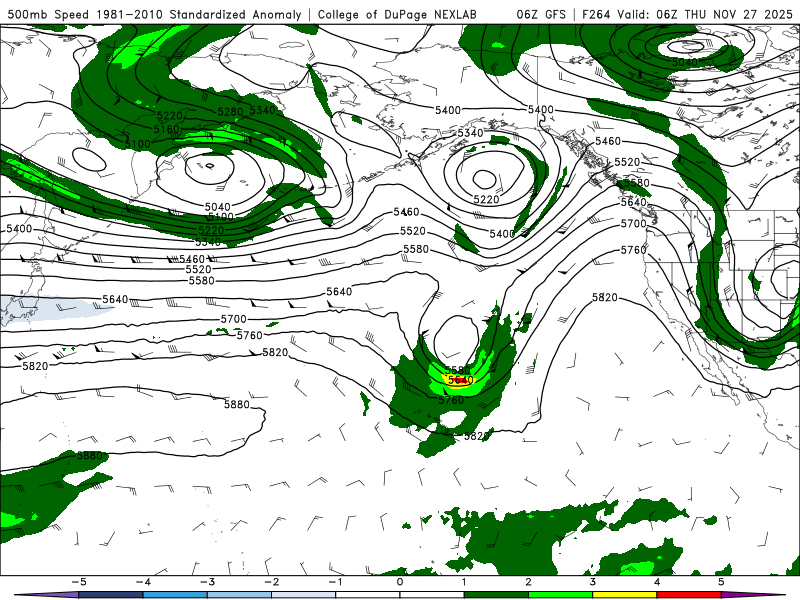The image size is (800, 600).
Task: Click the '500mb Speed 1981-2010 Standardized Anomaly' title
Action: pyautogui.click(x=154, y=14)
